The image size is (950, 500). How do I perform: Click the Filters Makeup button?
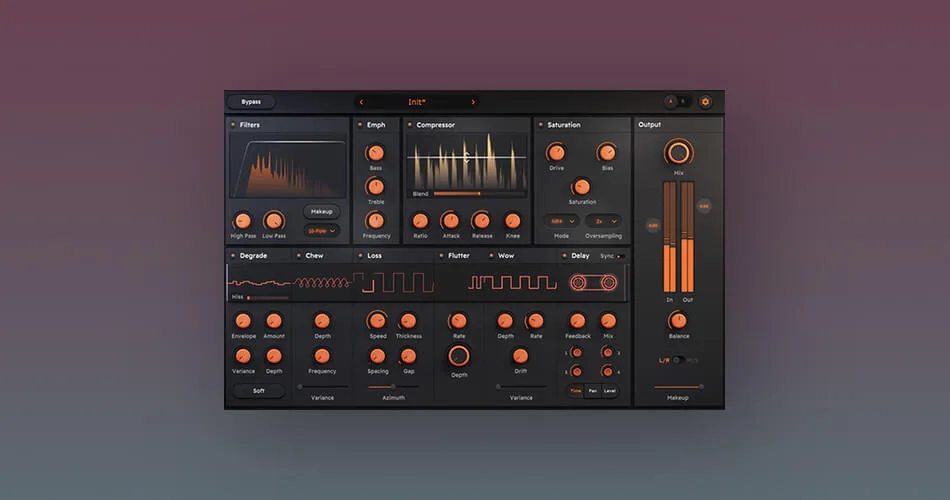[x=321, y=212]
